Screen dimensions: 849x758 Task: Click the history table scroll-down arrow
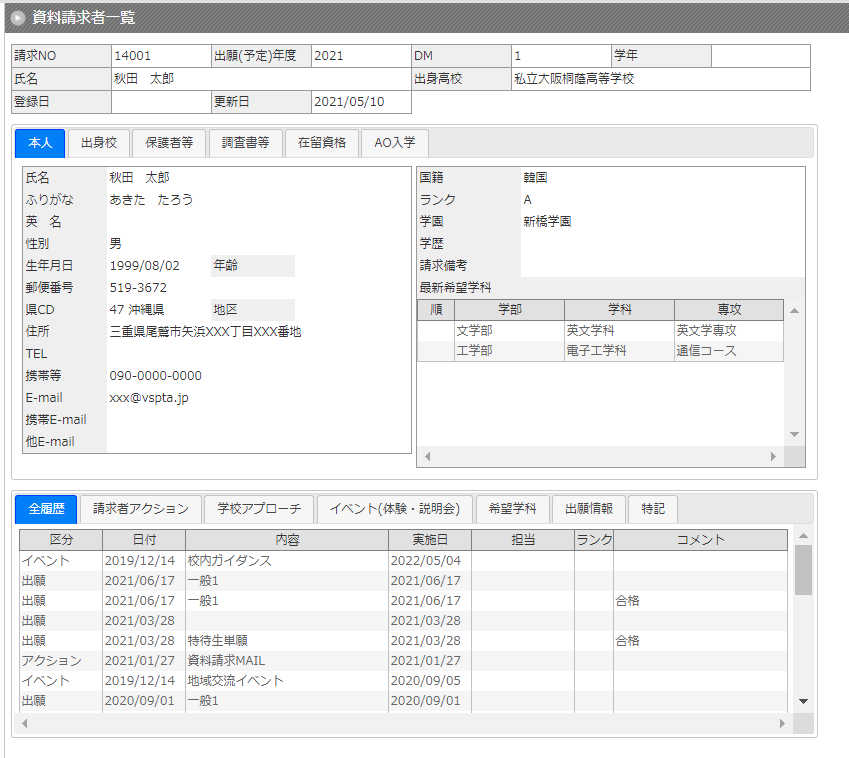804,701
